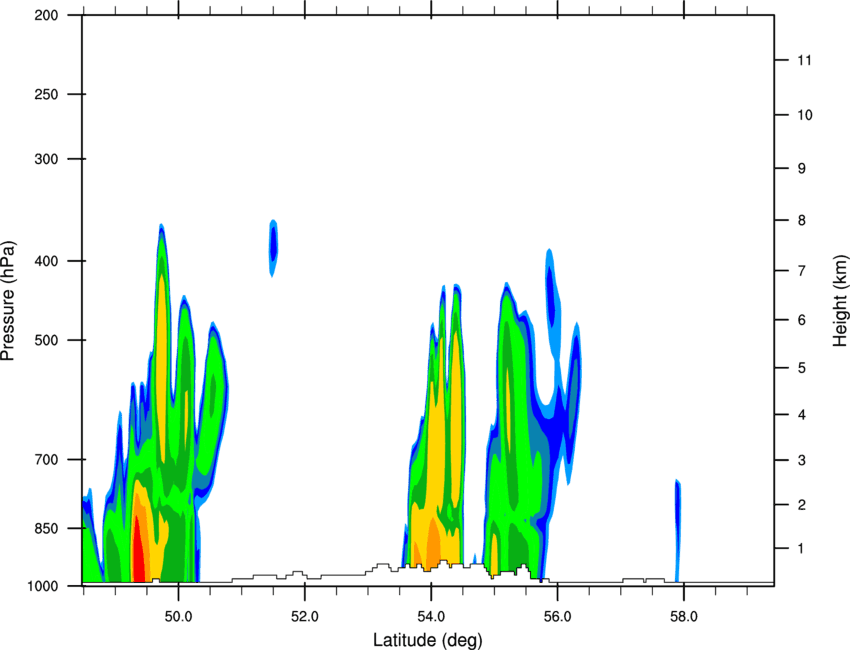The height and width of the screenshot is (650, 850).
Task: Click the 4 km height label
Action: point(802,415)
